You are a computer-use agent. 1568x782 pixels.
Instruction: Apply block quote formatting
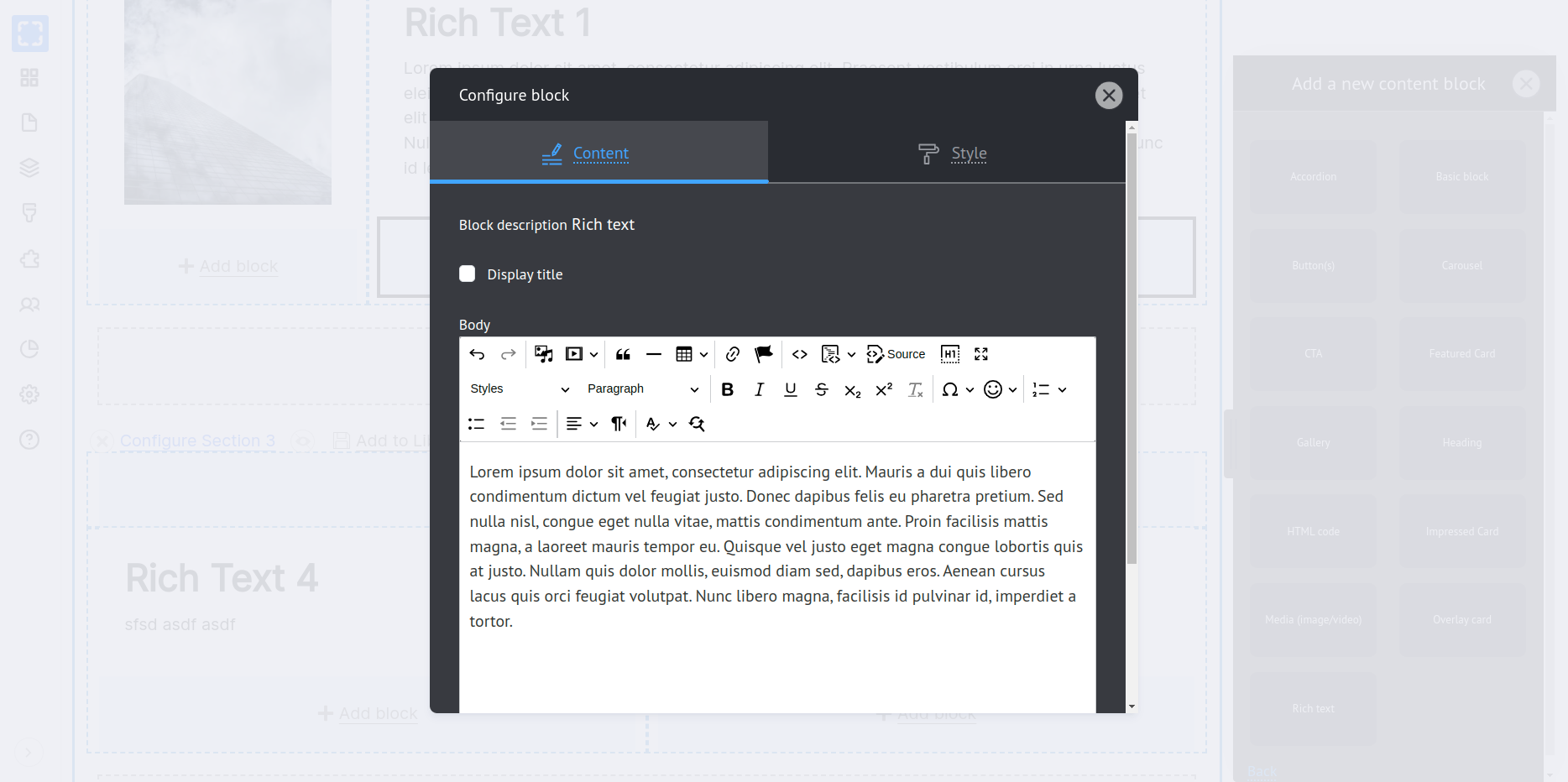[x=623, y=354]
